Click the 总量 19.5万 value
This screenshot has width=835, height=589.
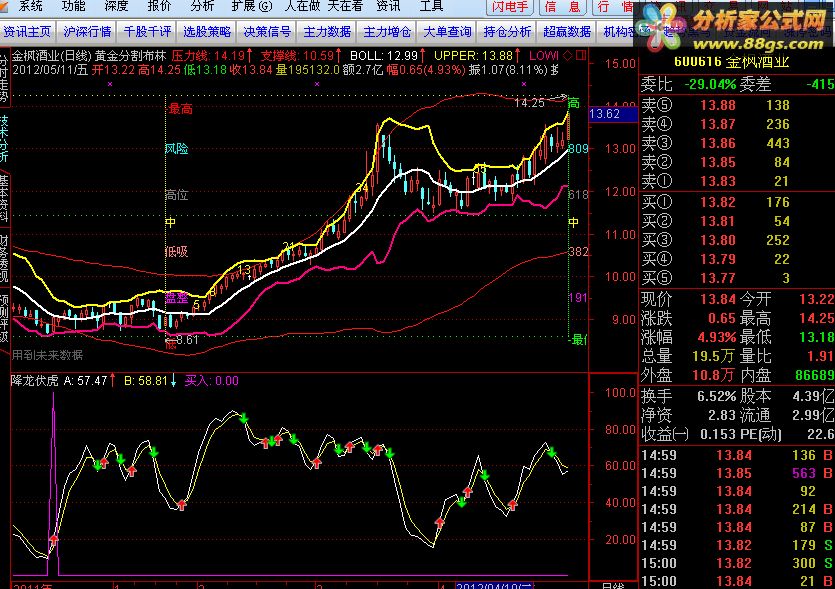pyautogui.click(x=715, y=356)
